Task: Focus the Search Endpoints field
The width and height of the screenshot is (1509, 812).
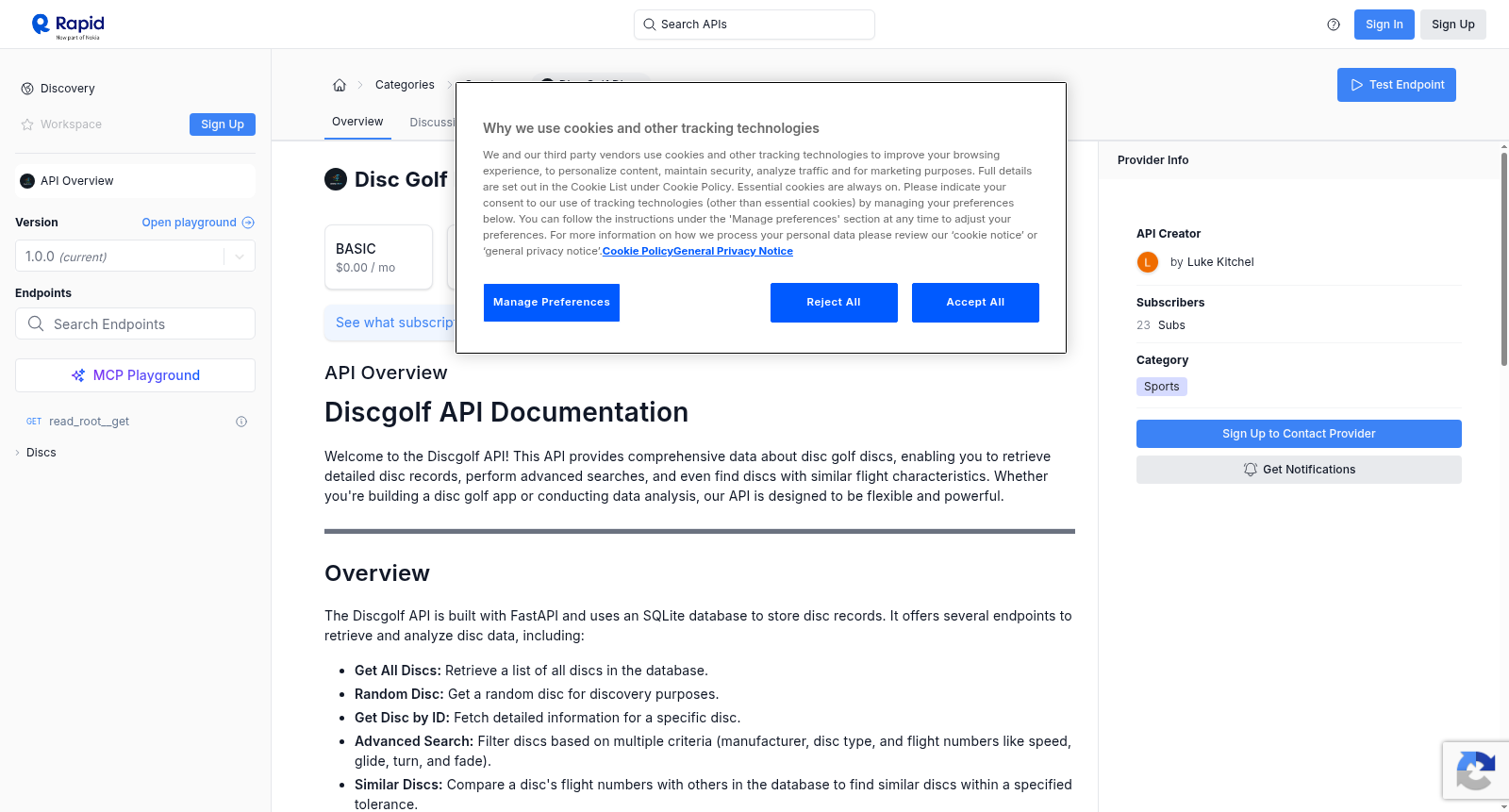Action: tap(135, 323)
